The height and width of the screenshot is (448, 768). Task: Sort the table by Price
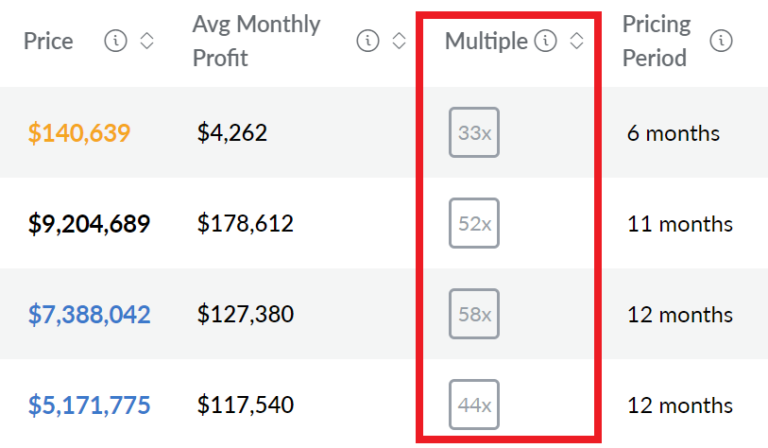(x=146, y=41)
